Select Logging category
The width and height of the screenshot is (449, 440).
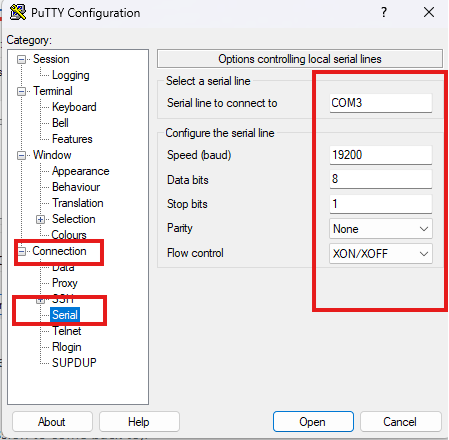[71, 75]
